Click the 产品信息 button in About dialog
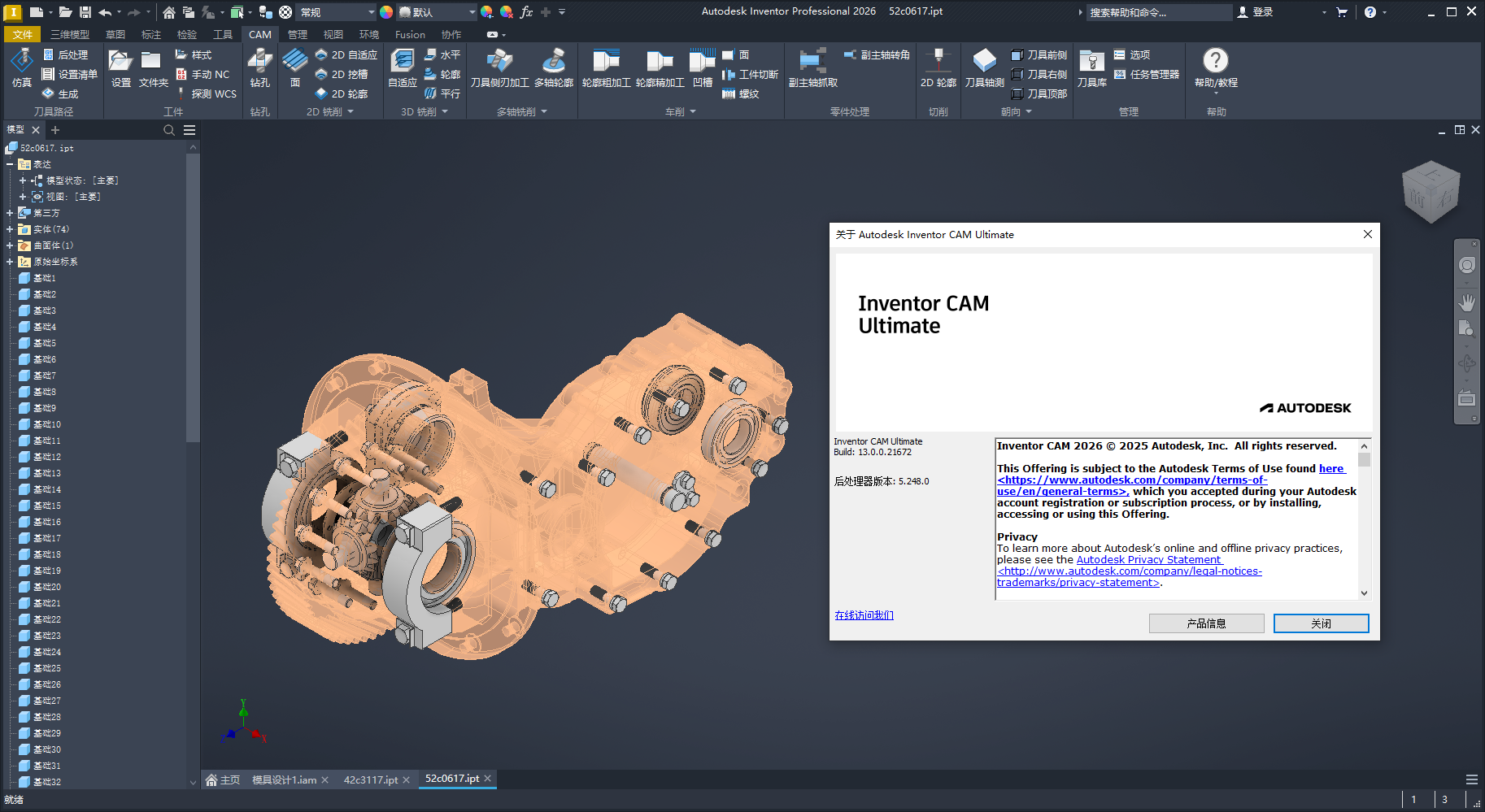Screen dimensions: 1485x812 tap(1206, 623)
